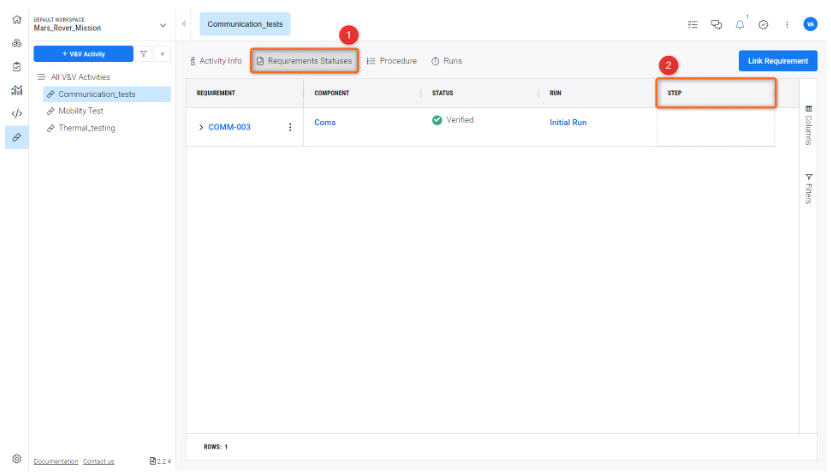Sort by the COMPONENT column header

point(332,93)
